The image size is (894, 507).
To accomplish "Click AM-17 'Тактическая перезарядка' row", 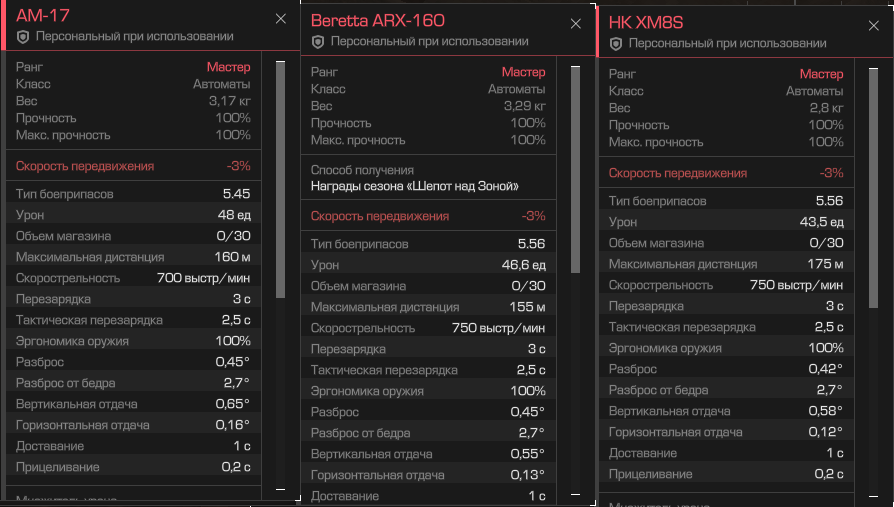I will click(133, 320).
